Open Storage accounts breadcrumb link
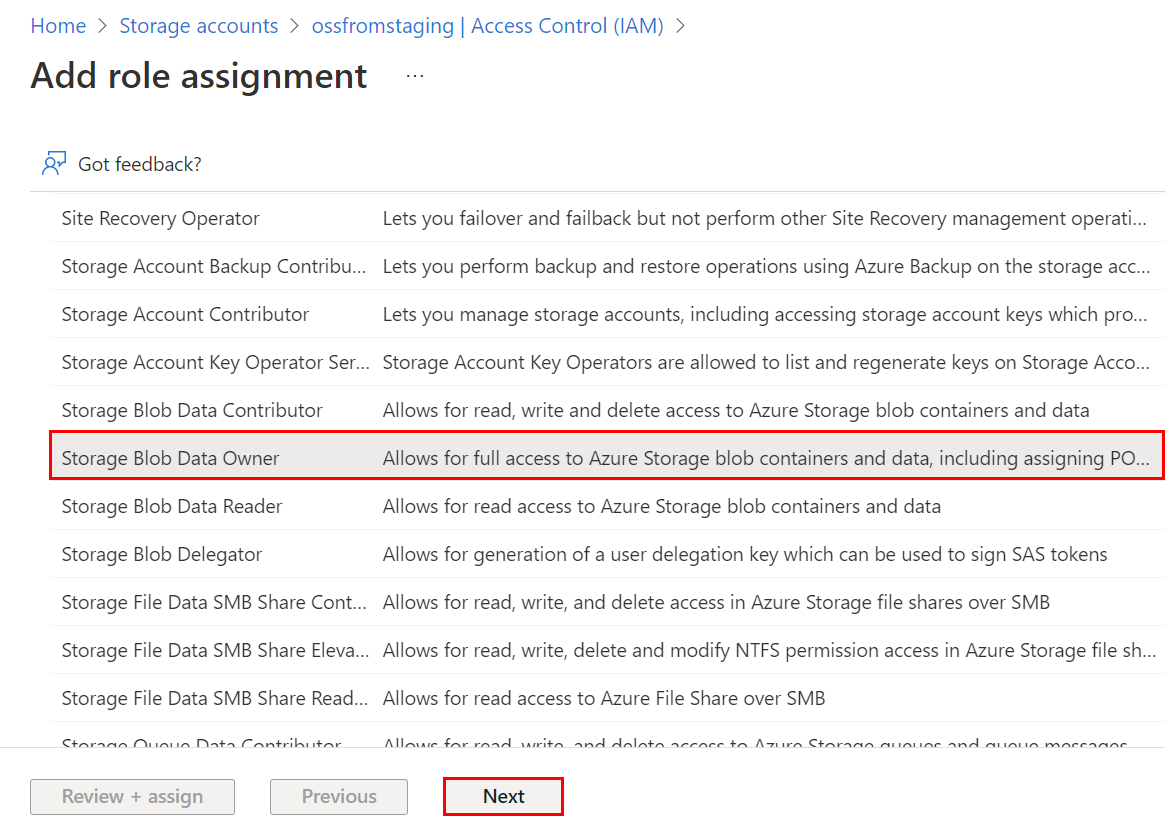 pos(199,26)
